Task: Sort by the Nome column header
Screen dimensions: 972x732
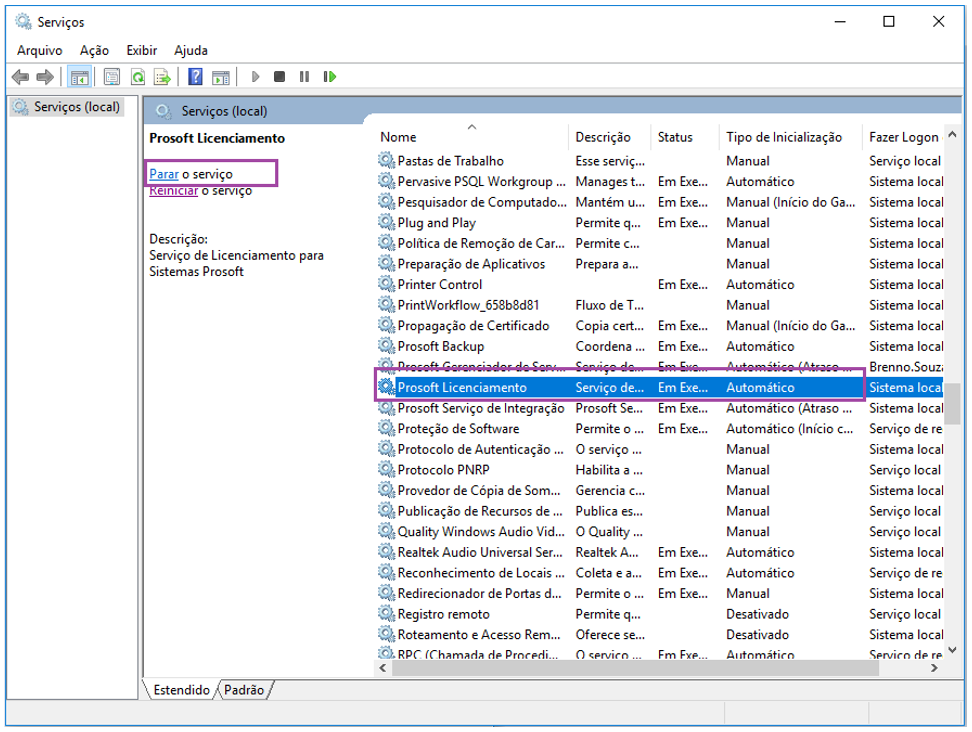Action: (471, 137)
